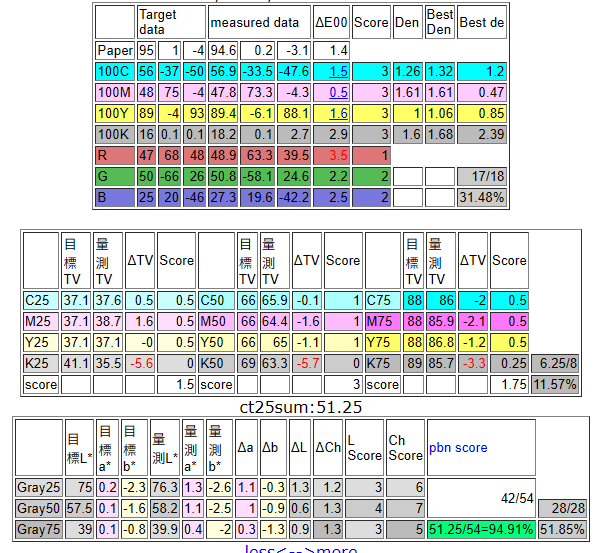The height and width of the screenshot is (553, 603).
Task: Click the blue B row label cell
Action: [x=114, y=198]
